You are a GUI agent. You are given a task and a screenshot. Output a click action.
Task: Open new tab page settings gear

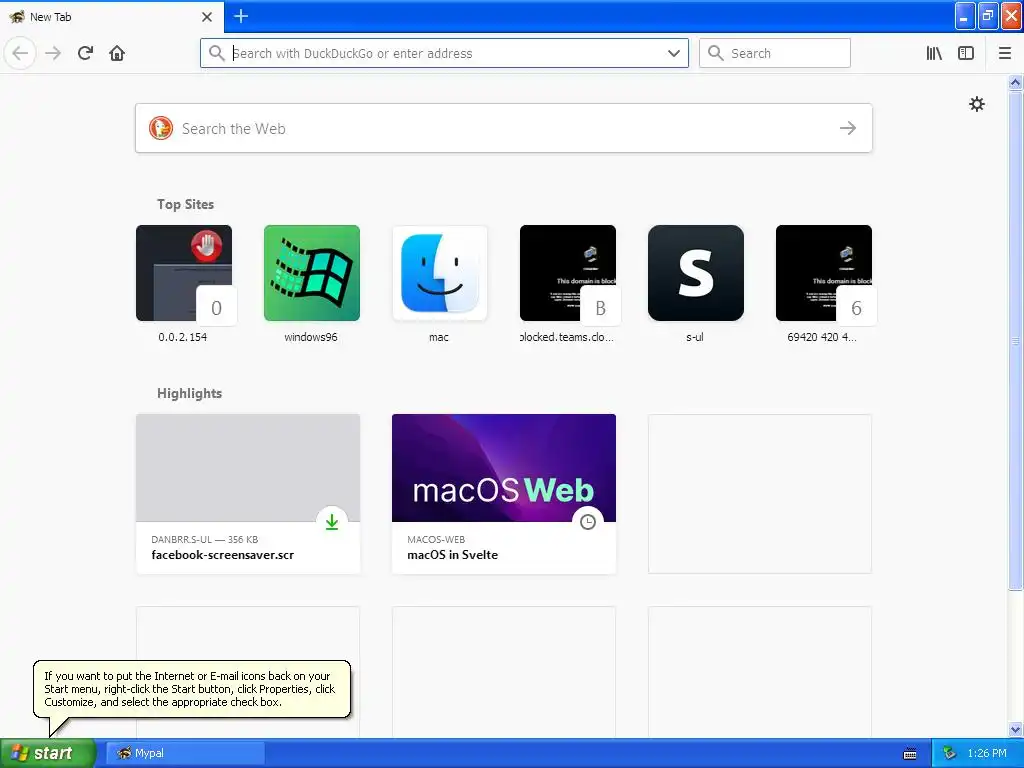pos(976,104)
